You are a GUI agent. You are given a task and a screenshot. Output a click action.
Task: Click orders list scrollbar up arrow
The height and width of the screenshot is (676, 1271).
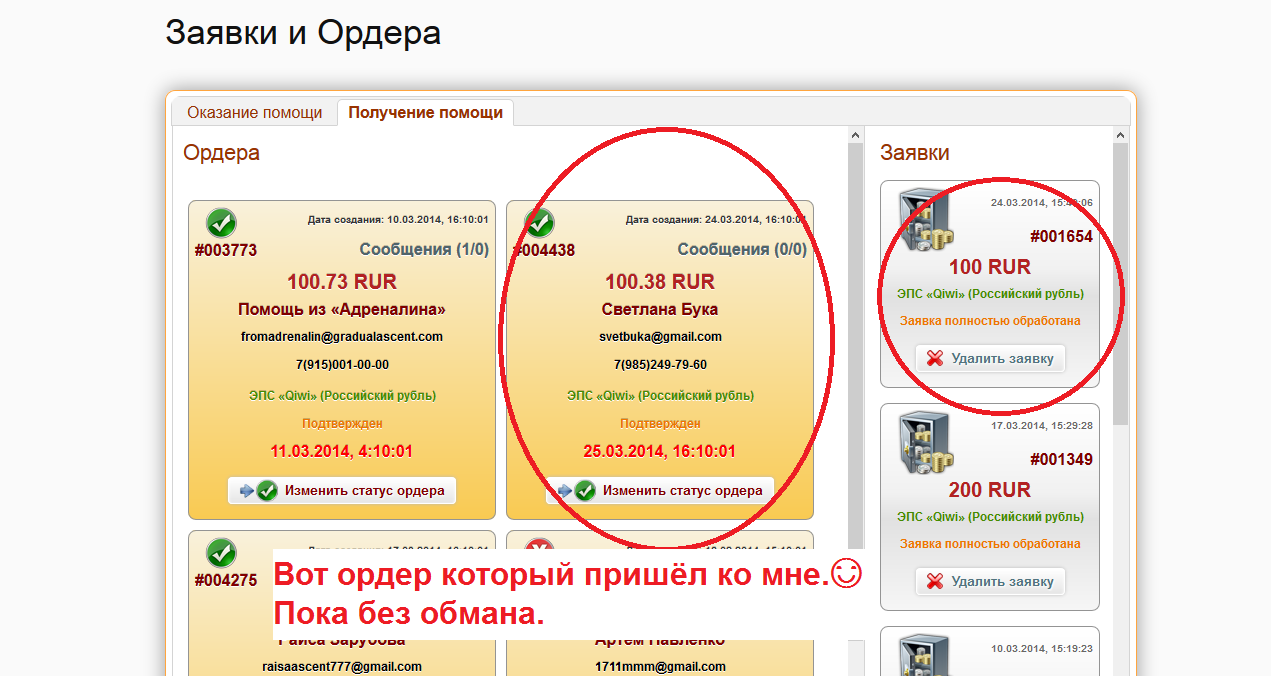855,135
